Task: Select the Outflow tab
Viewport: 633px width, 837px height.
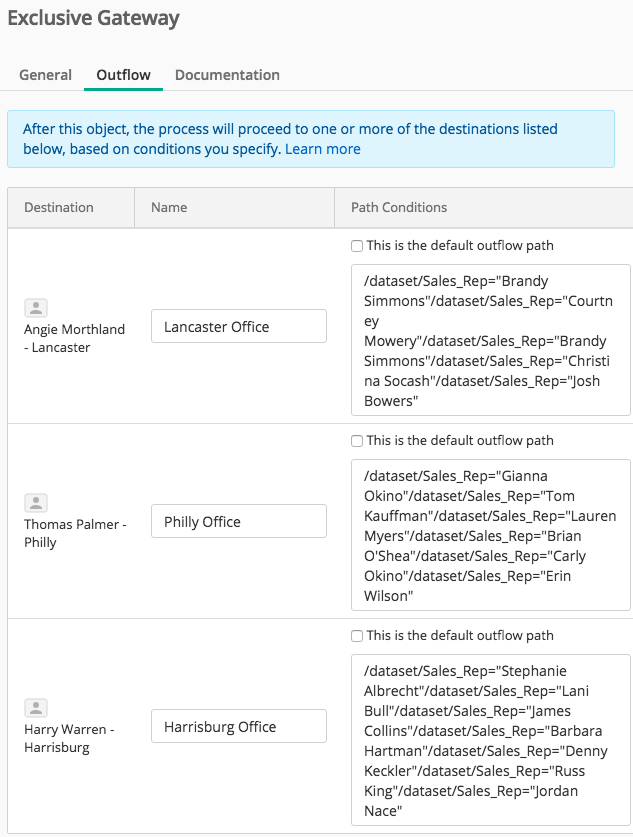Action: pos(123,75)
